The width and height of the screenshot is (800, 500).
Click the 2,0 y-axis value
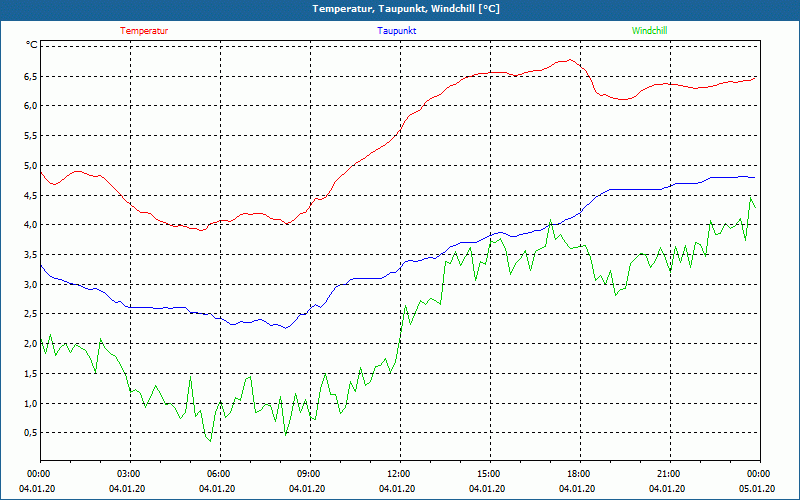coord(30,344)
